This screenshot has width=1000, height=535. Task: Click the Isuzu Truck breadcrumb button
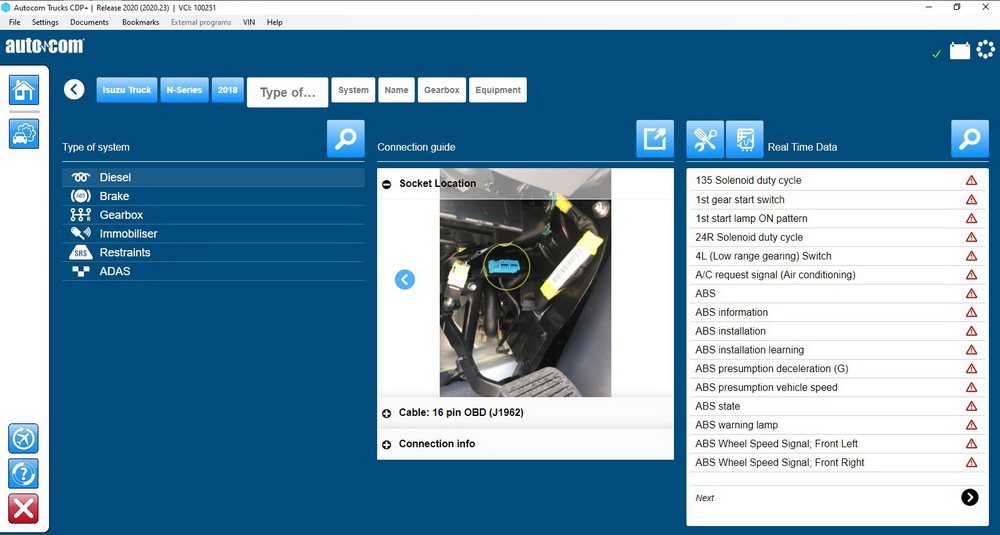tap(126, 90)
